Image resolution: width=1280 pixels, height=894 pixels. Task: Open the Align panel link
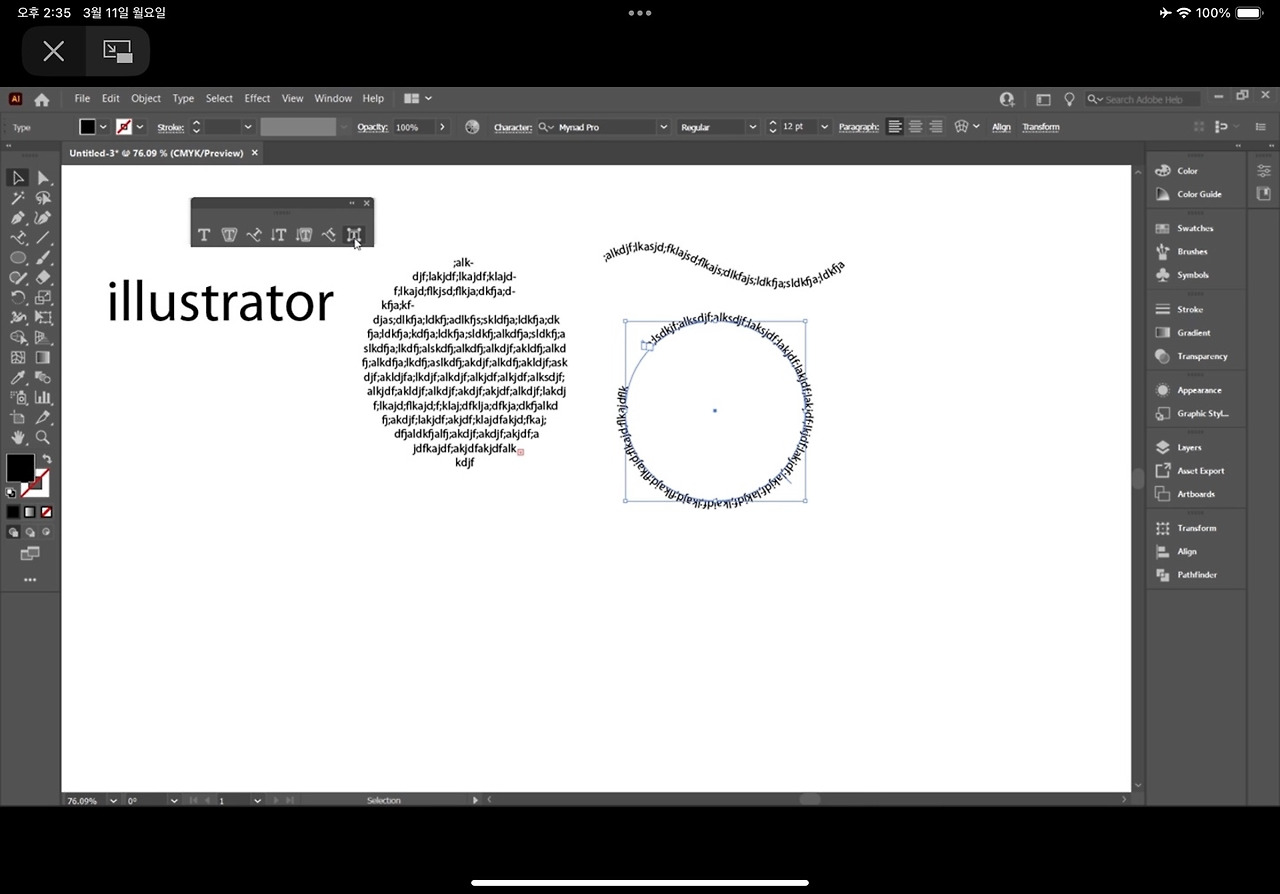(1001, 127)
